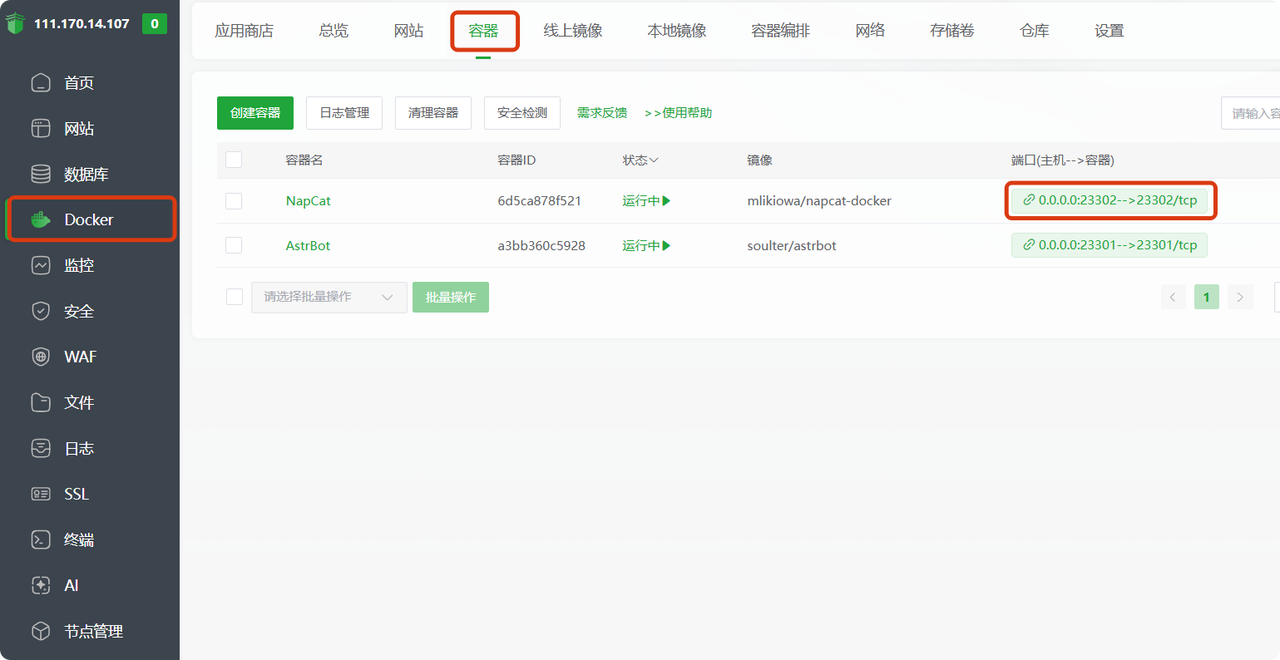Click the monitoring chart icon
The height and width of the screenshot is (660, 1280).
(x=41, y=265)
